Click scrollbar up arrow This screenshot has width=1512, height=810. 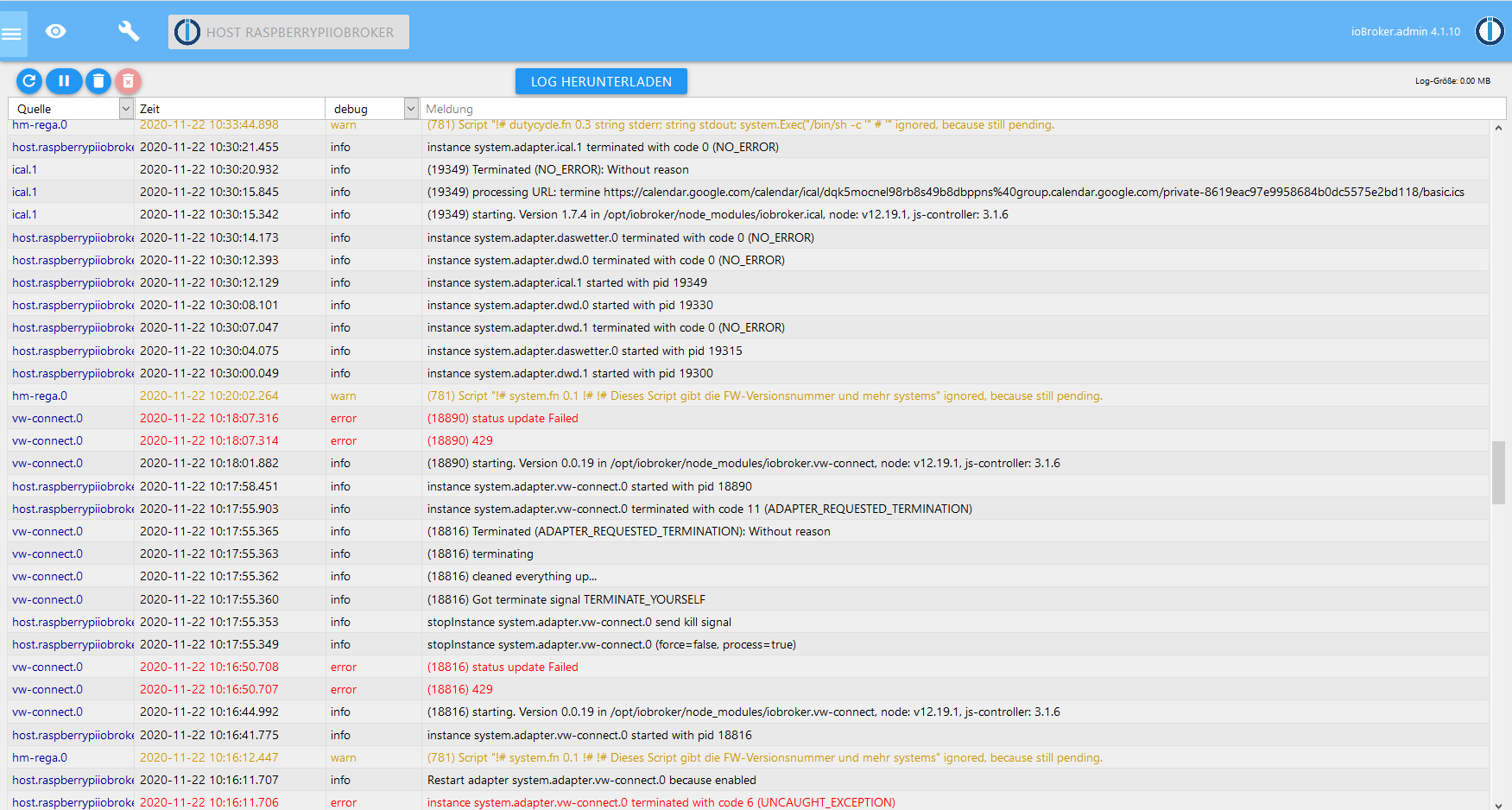(x=1498, y=128)
